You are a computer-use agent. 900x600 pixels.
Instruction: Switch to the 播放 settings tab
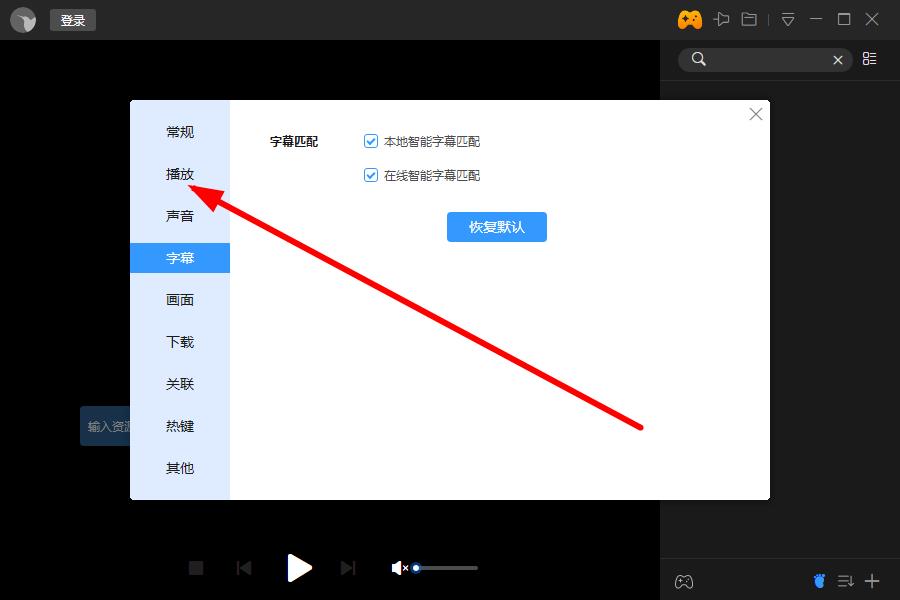180,174
